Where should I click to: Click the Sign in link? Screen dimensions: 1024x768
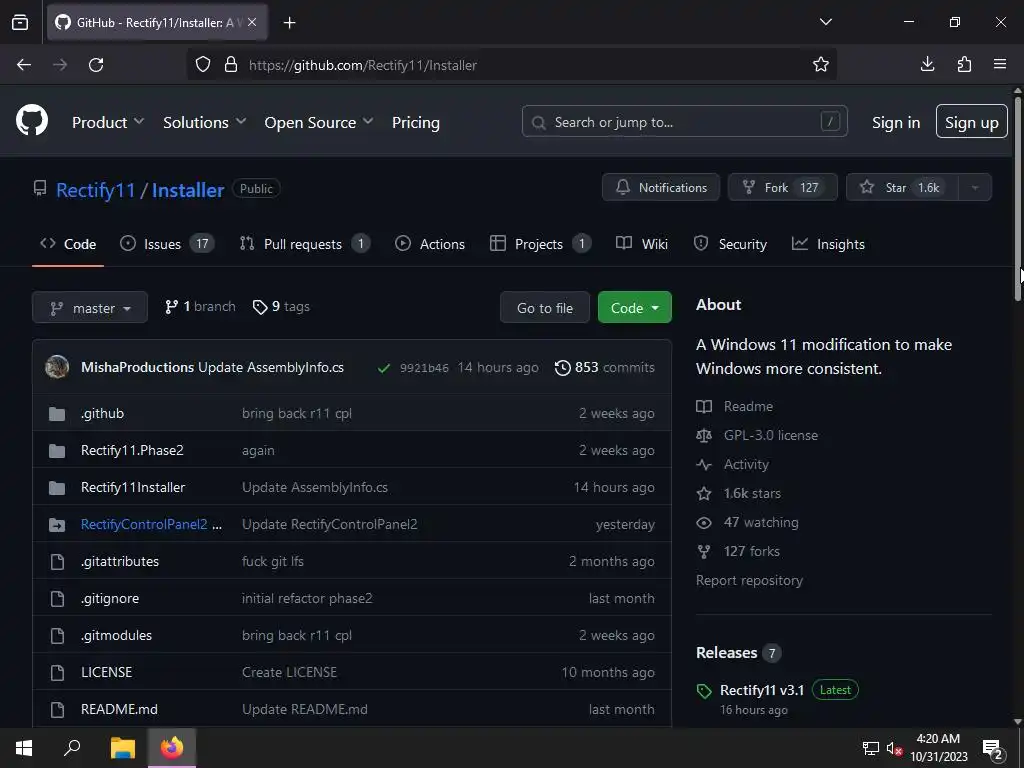click(x=895, y=122)
